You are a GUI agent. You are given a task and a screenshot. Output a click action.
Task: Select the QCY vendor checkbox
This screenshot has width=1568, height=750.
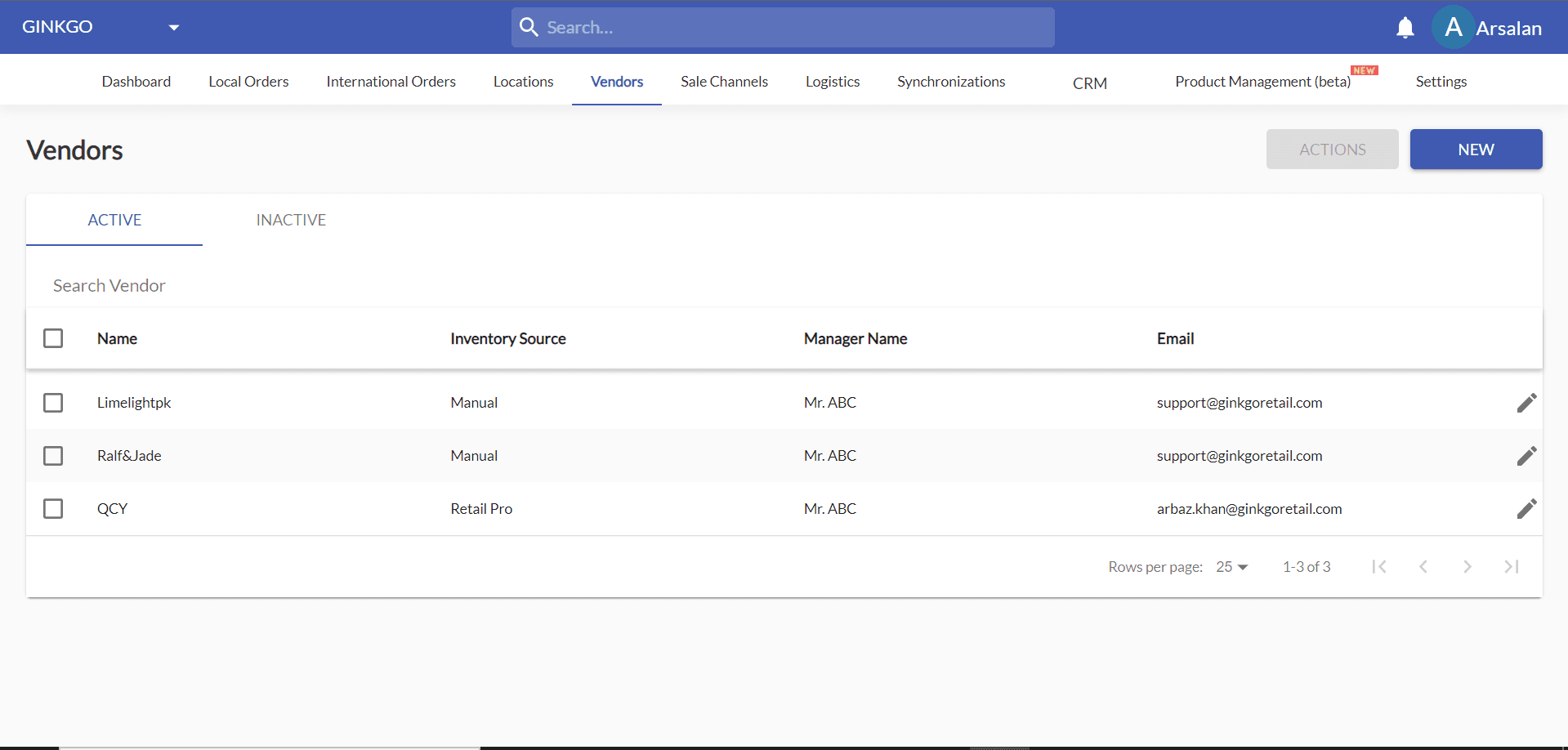(x=53, y=509)
